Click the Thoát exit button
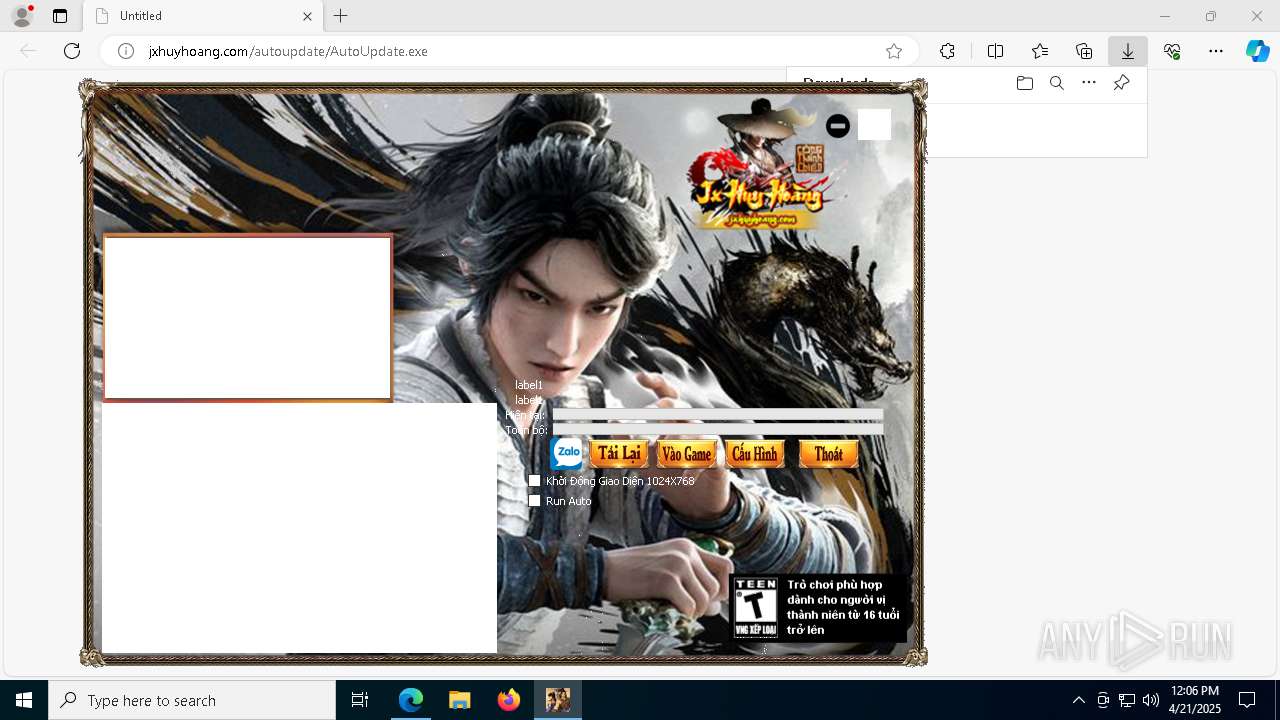This screenshot has height=720, width=1280. click(828, 454)
